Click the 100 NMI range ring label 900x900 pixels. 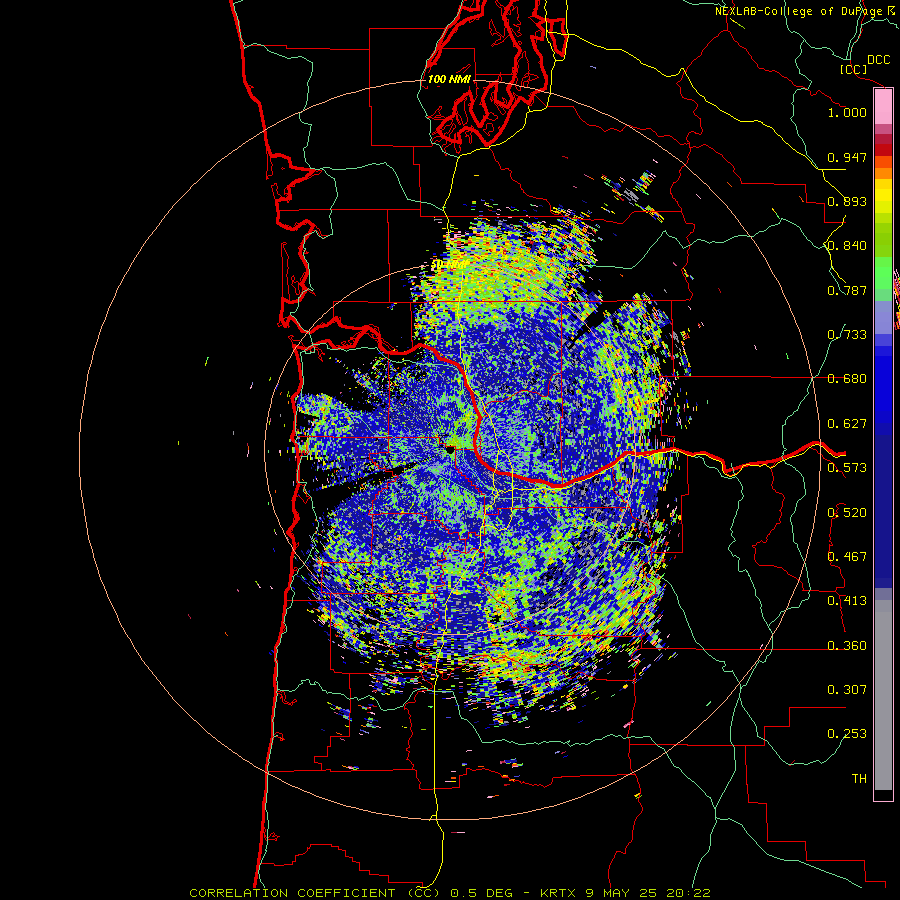(449, 79)
